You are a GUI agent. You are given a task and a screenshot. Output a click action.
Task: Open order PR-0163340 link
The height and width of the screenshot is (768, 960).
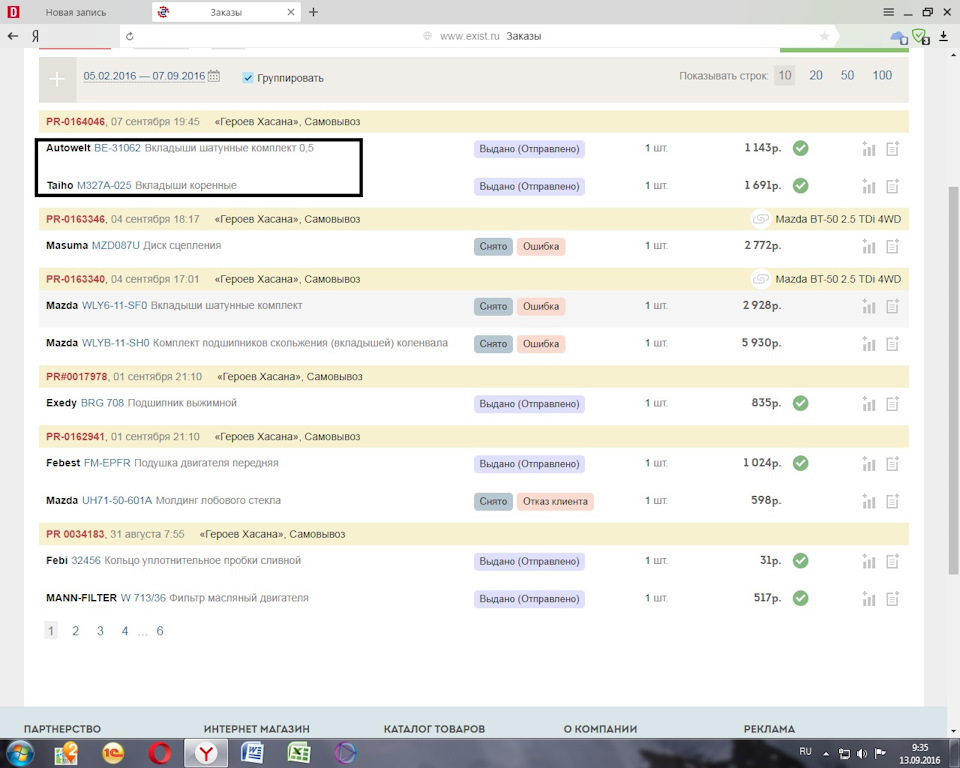tap(75, 279)
